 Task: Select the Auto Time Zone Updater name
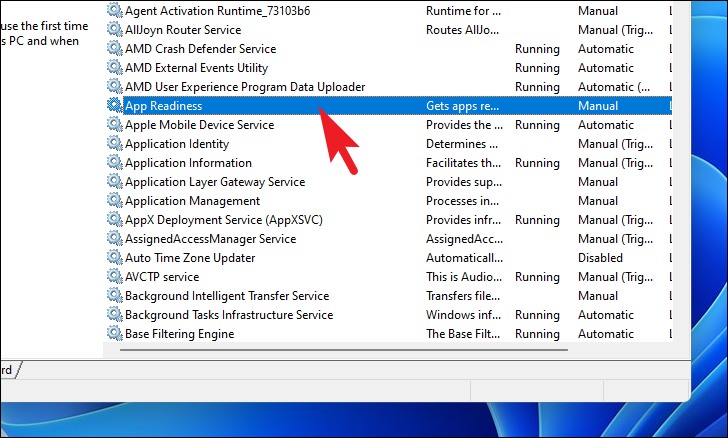click(190, 258)
